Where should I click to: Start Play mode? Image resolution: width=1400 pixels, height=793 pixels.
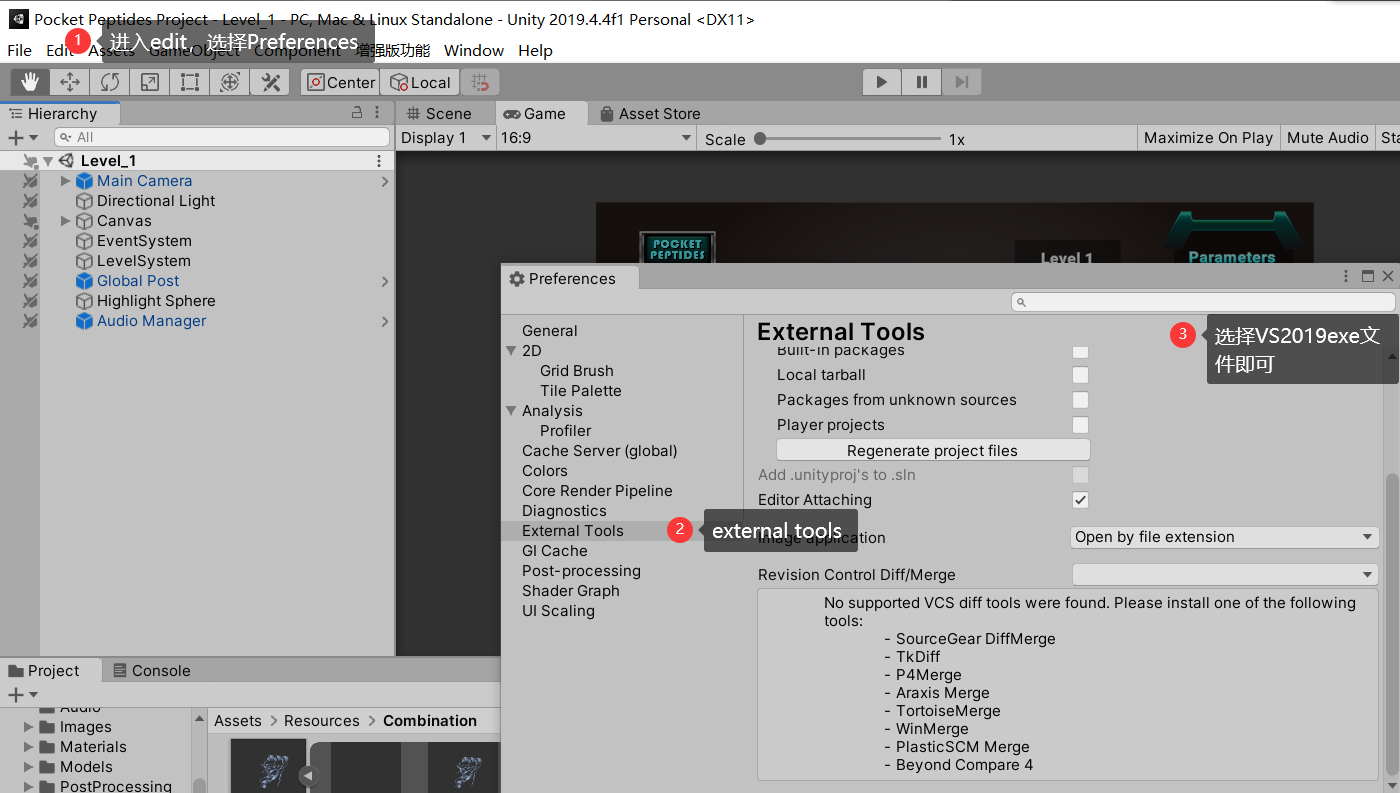[881, 82]
